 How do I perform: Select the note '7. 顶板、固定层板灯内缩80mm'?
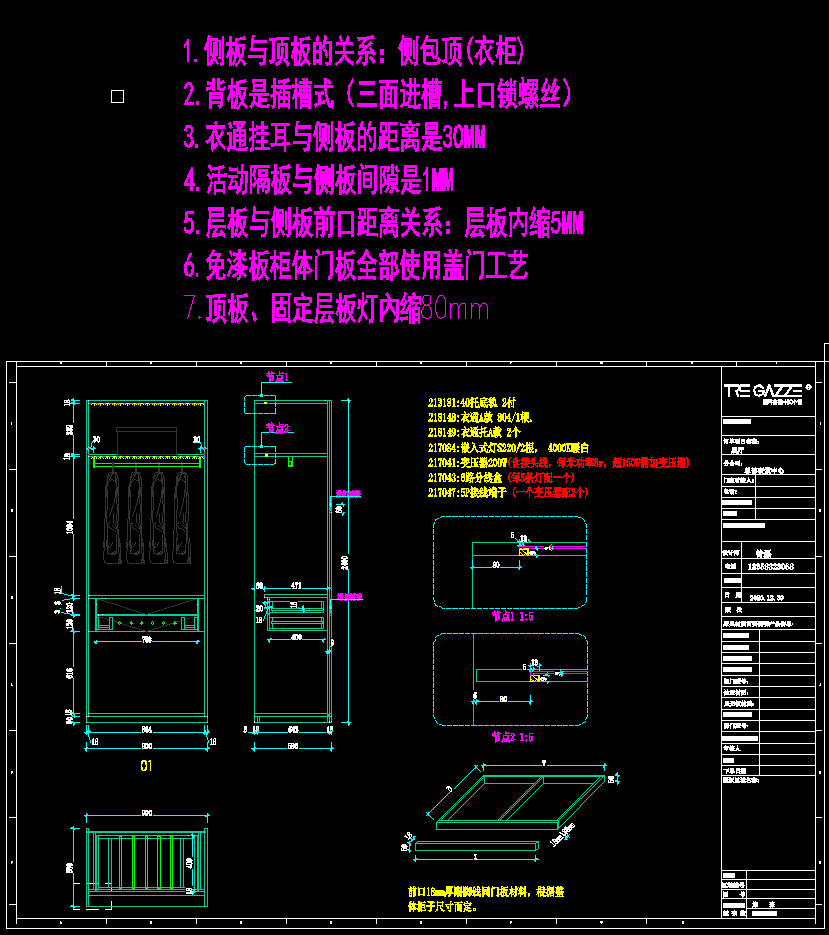pyautogui.click(x=336, y=309)
